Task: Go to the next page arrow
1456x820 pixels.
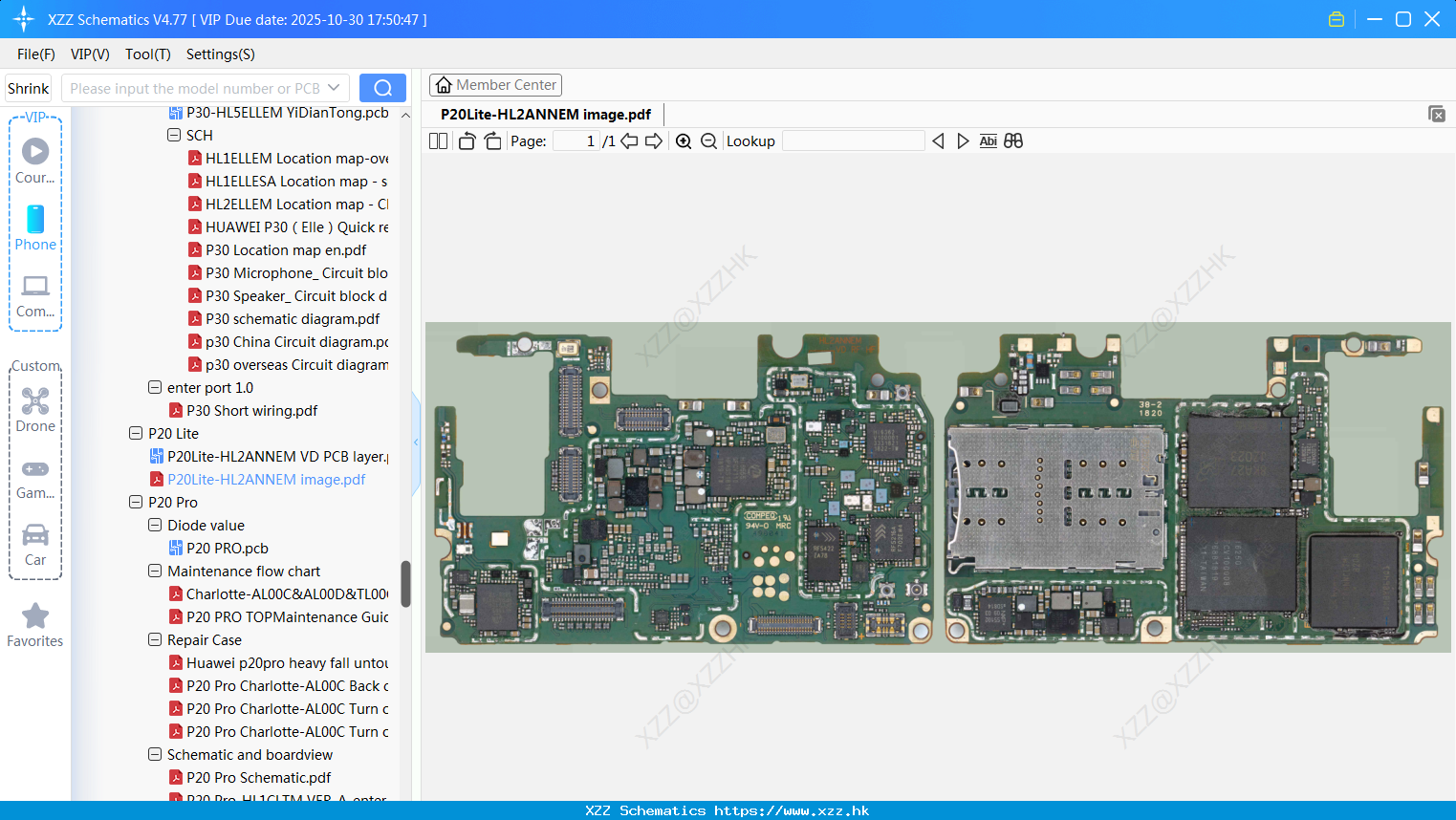Action: (654, 140)
